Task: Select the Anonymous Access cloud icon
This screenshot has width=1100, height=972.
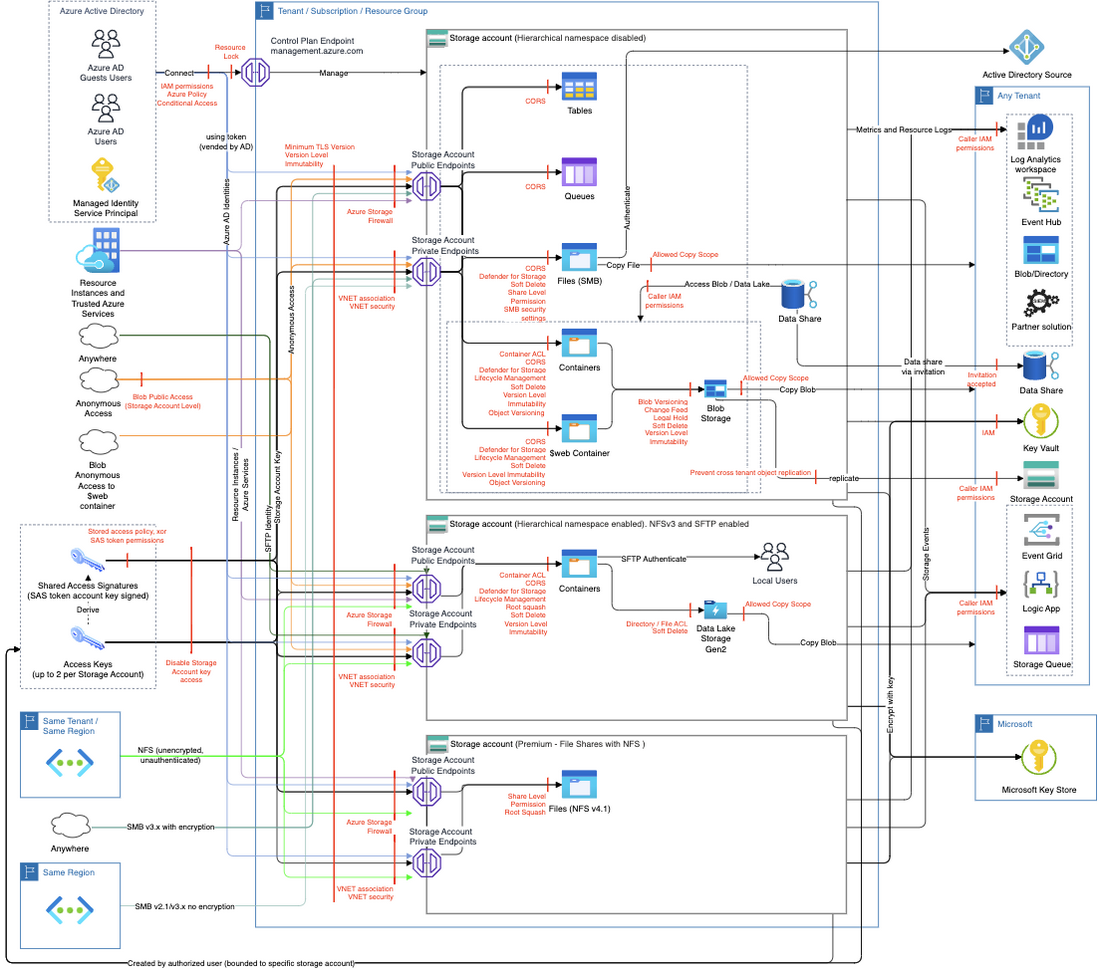Action: (x=99, y=381)
